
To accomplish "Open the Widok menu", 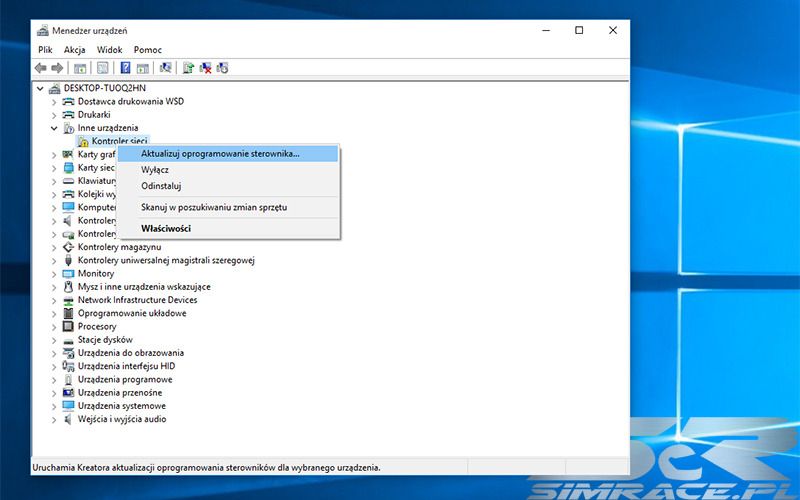I will (109, 49).
